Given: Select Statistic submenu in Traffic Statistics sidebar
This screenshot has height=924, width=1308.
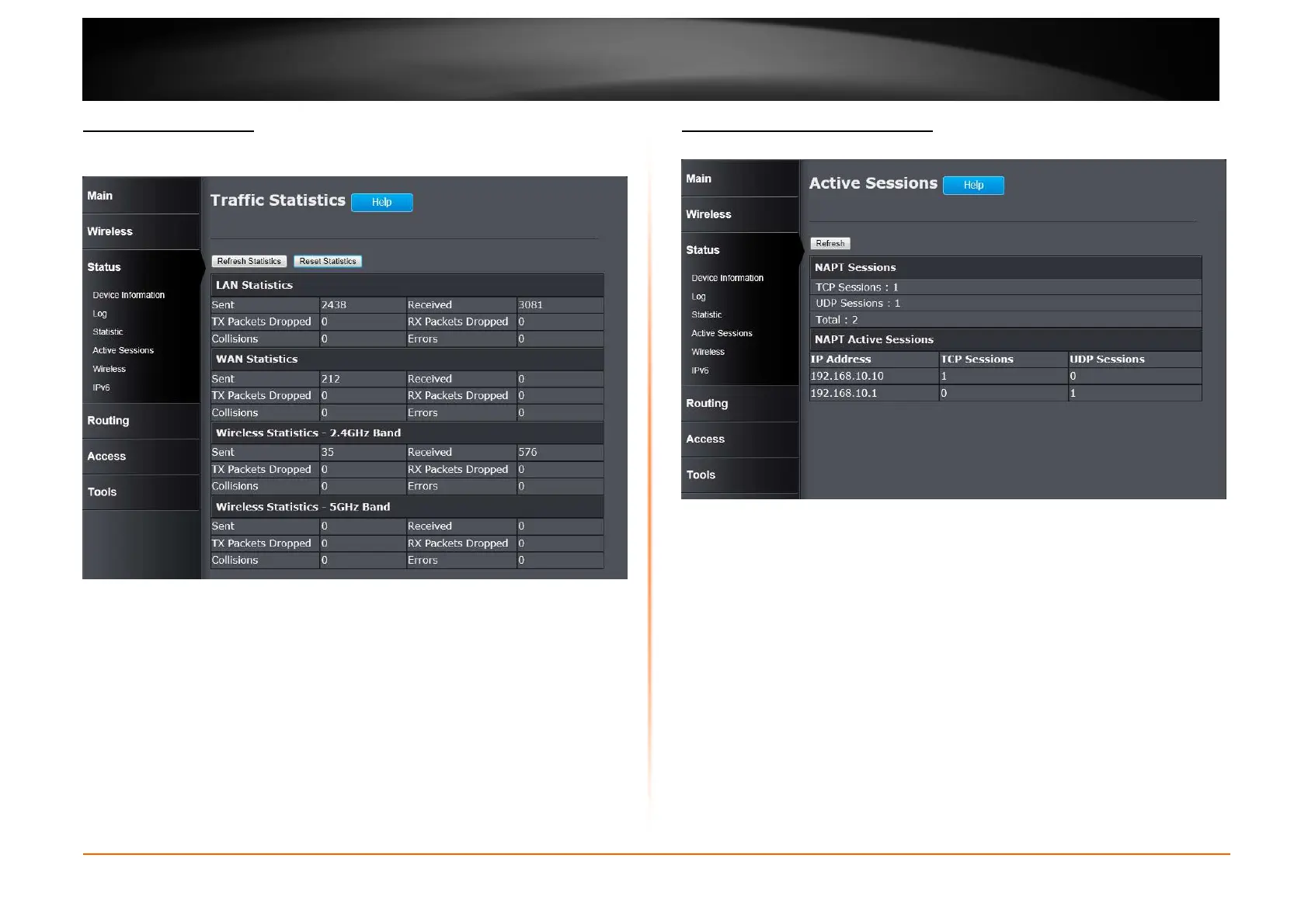Looking at the screenshot, I should pyautogui.click(x=108, y=332).
